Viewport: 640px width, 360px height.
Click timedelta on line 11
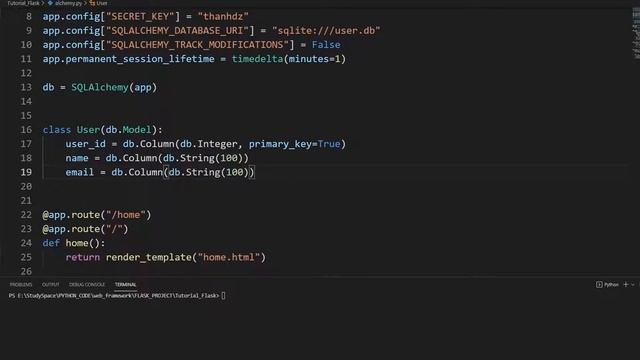tap(257, 59)
